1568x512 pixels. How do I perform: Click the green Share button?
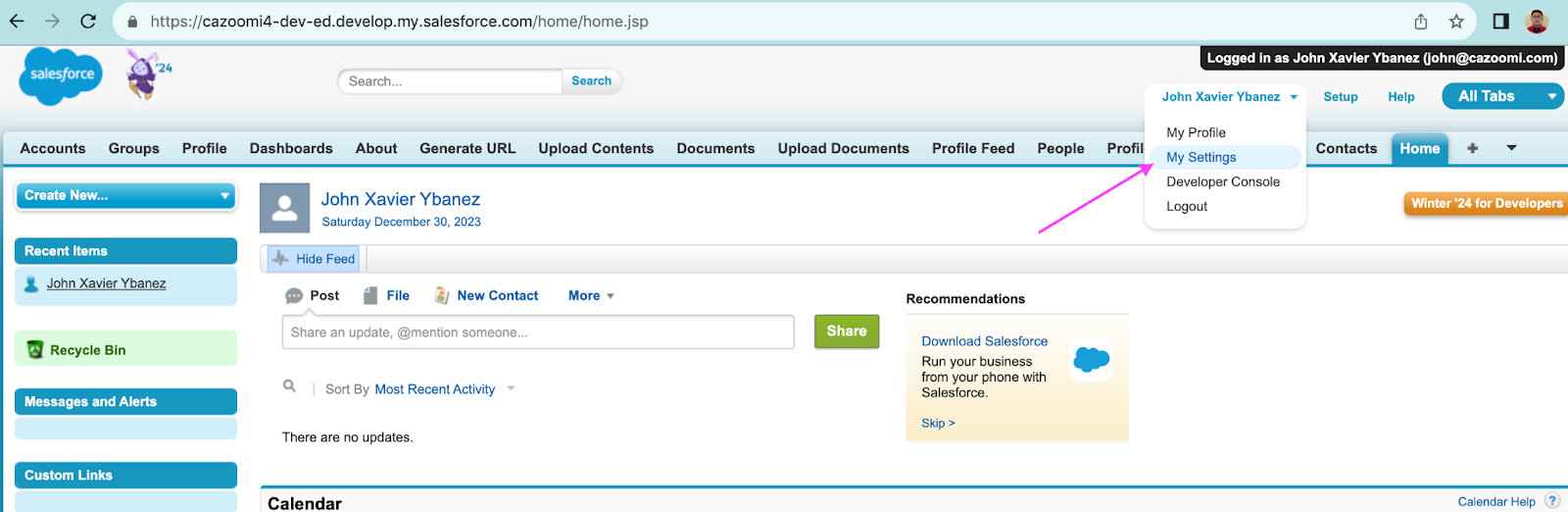coord(847,332)
